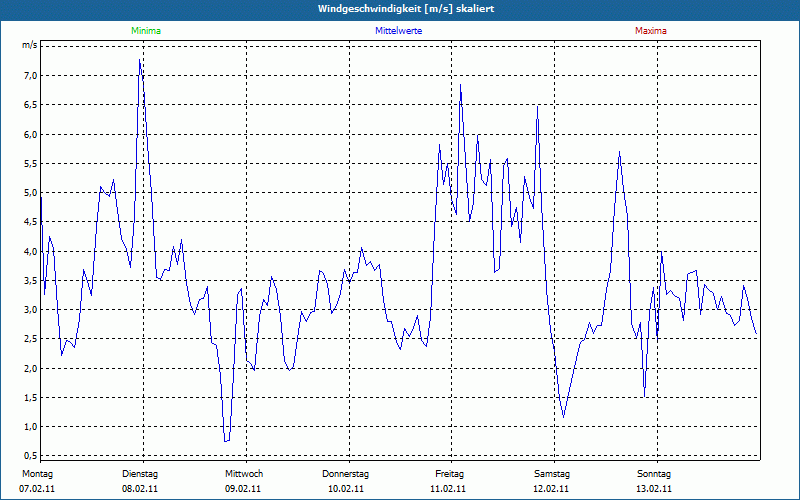Click the 5,5 y-axis value
Image resolution: width=800 pixels, height=500 pixels.
pyautogui.click(x=30, y=163)
